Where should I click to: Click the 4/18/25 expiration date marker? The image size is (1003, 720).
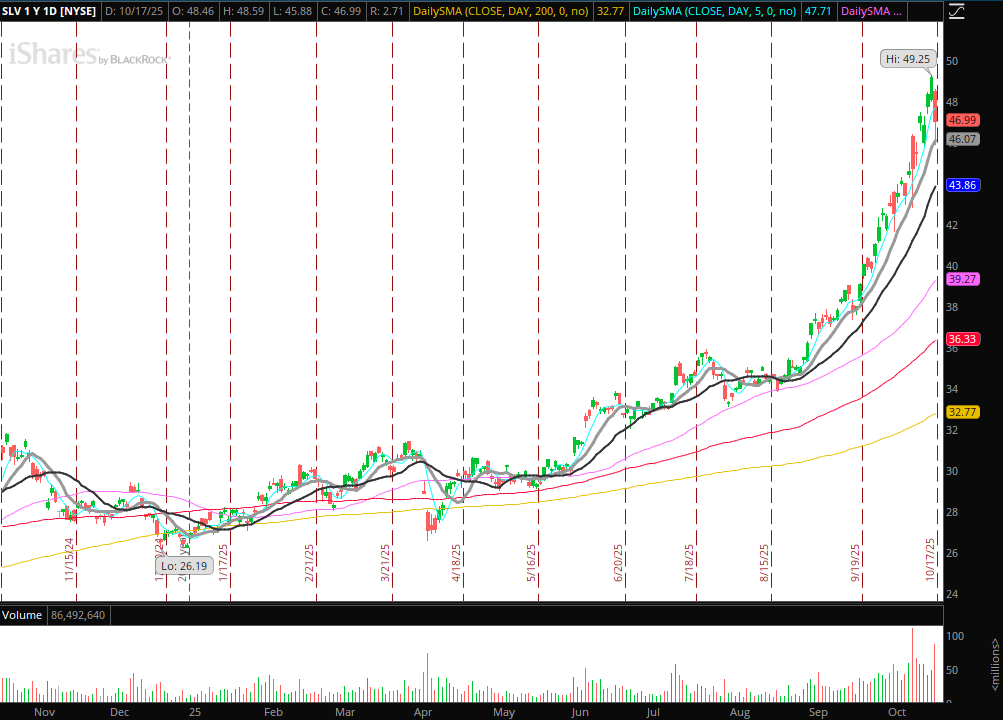456,563
